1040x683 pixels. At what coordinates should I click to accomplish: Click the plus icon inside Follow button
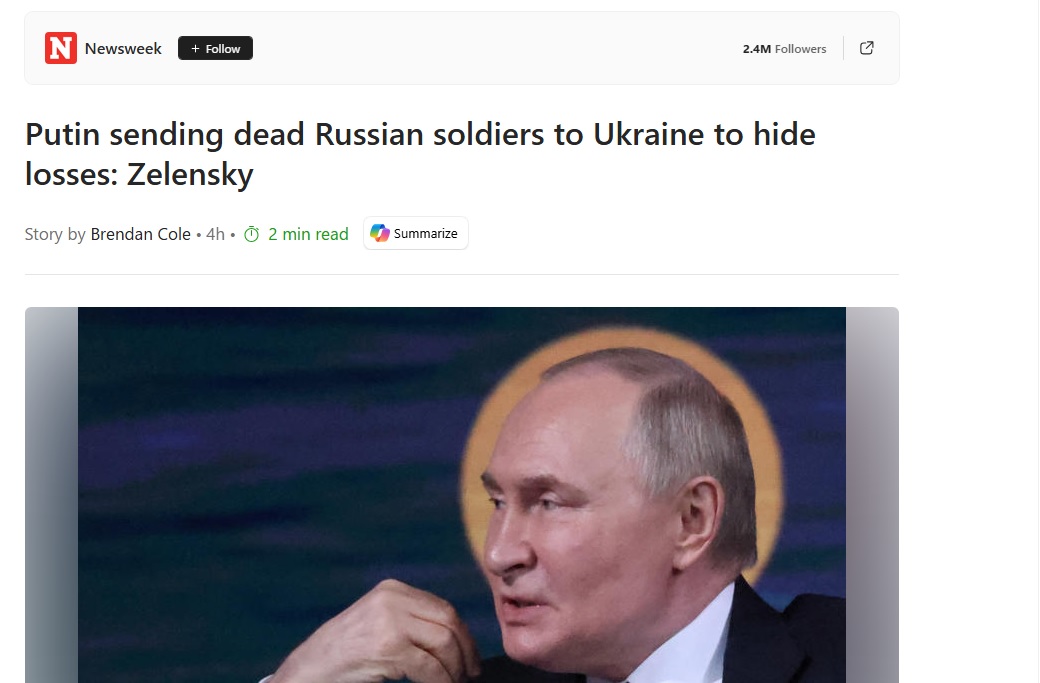tap(195, 48)
